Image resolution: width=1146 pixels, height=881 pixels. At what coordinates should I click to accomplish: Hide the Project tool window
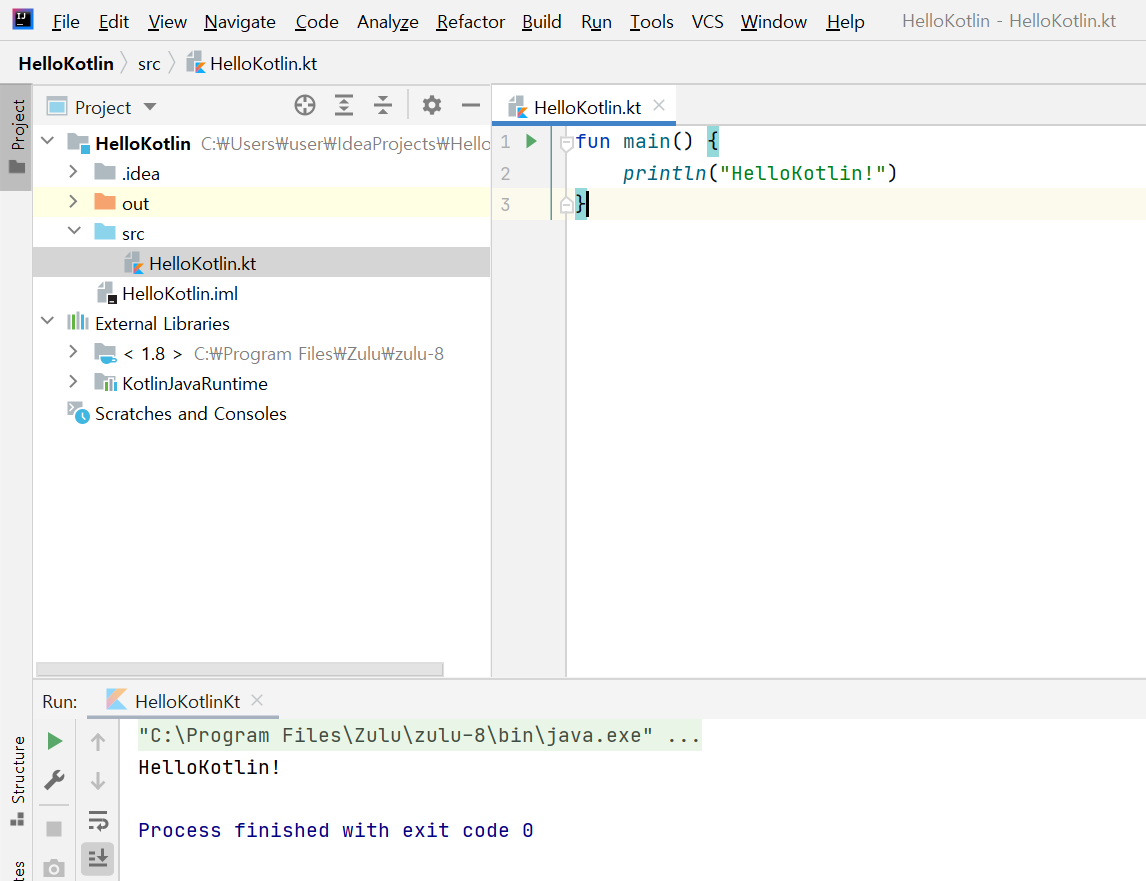pos(471,105)
